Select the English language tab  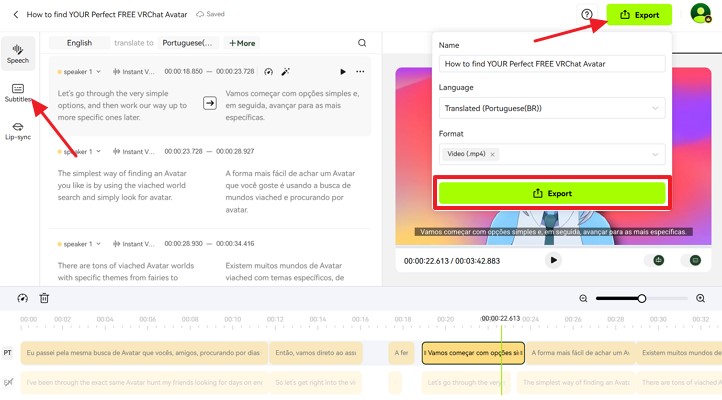click(79, 43)
